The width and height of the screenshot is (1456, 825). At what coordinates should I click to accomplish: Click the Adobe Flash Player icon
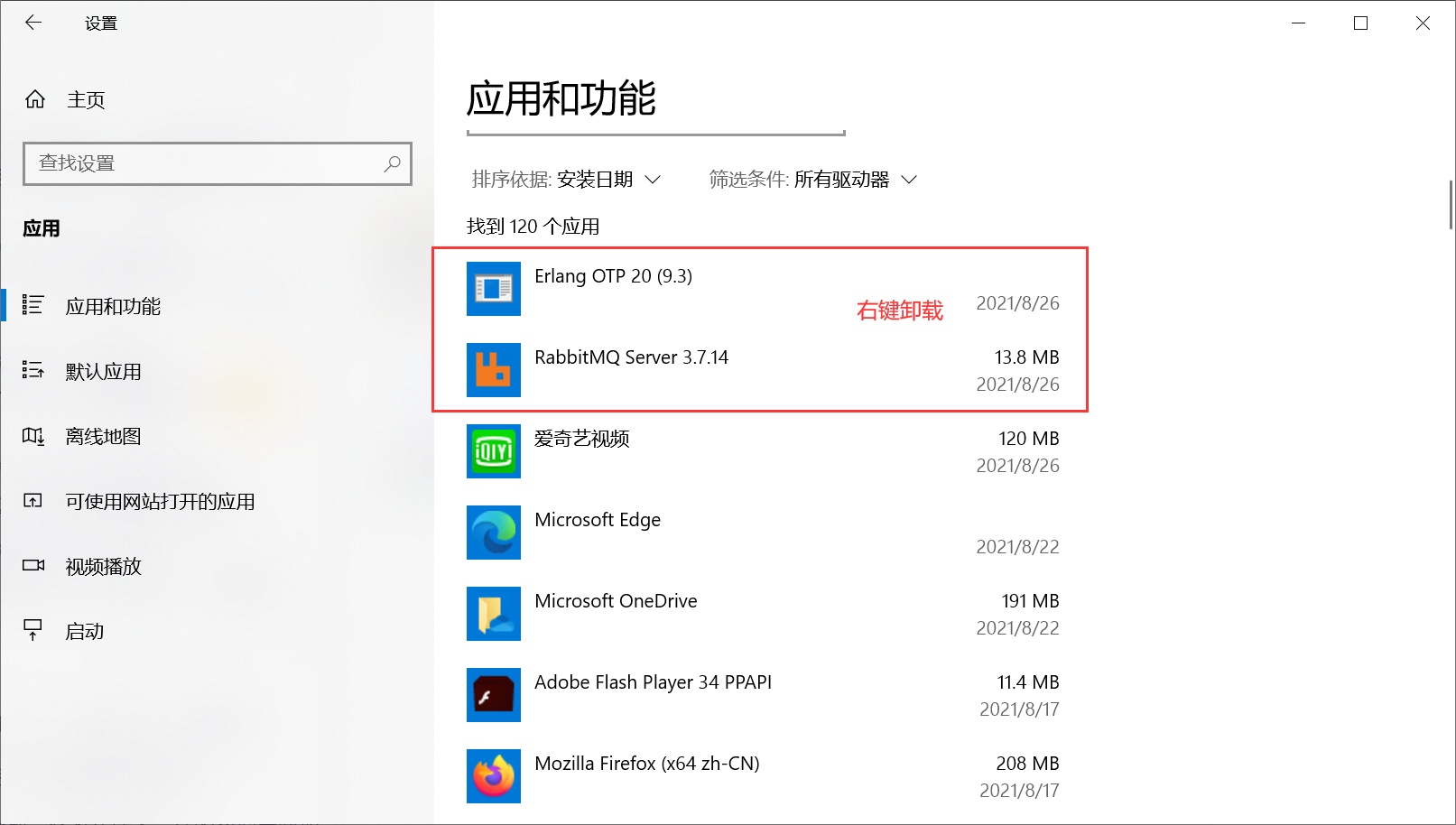click(494, 695)
